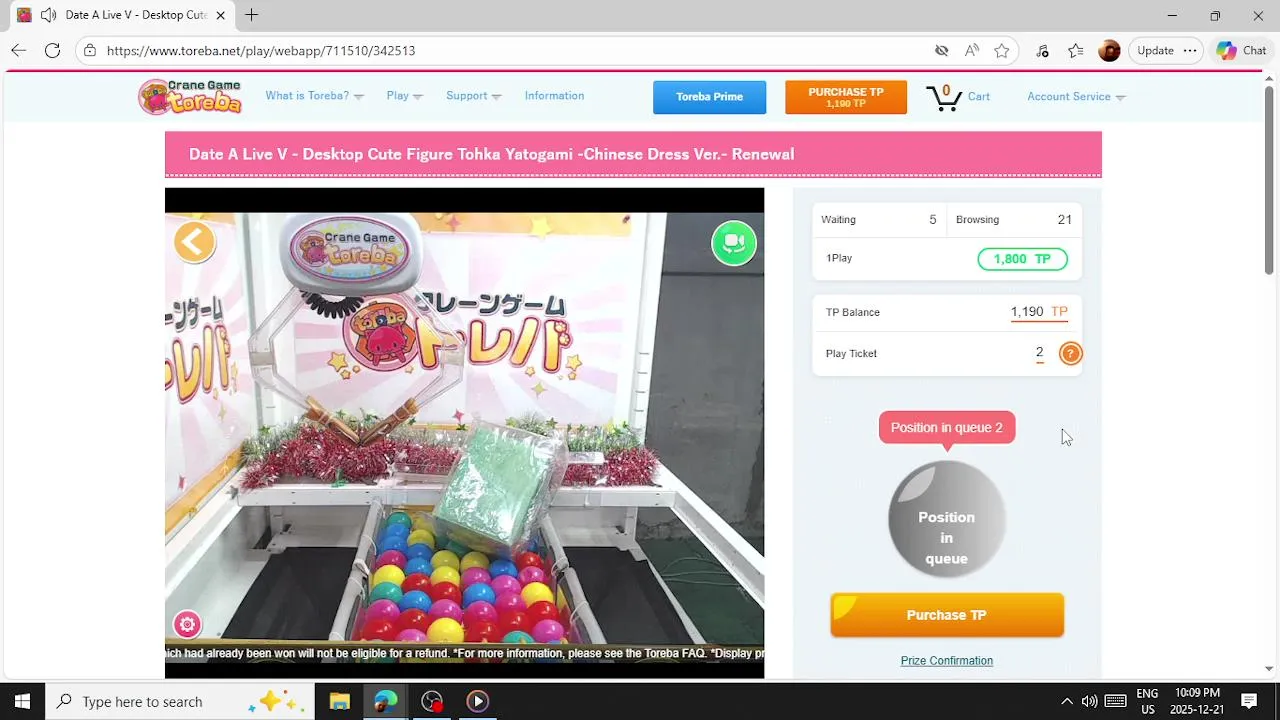Click the Read aloud icon in address bar
This screenshot has width=1280, height=720.
[971, 50]
